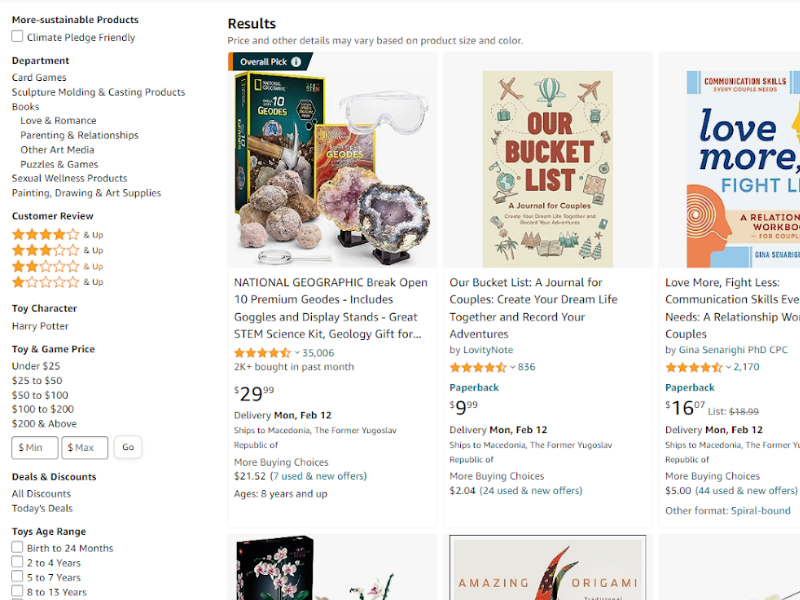Select 3 stars & Up rating filter
This screenshot has height=600, width=800.
coord(58,251)
